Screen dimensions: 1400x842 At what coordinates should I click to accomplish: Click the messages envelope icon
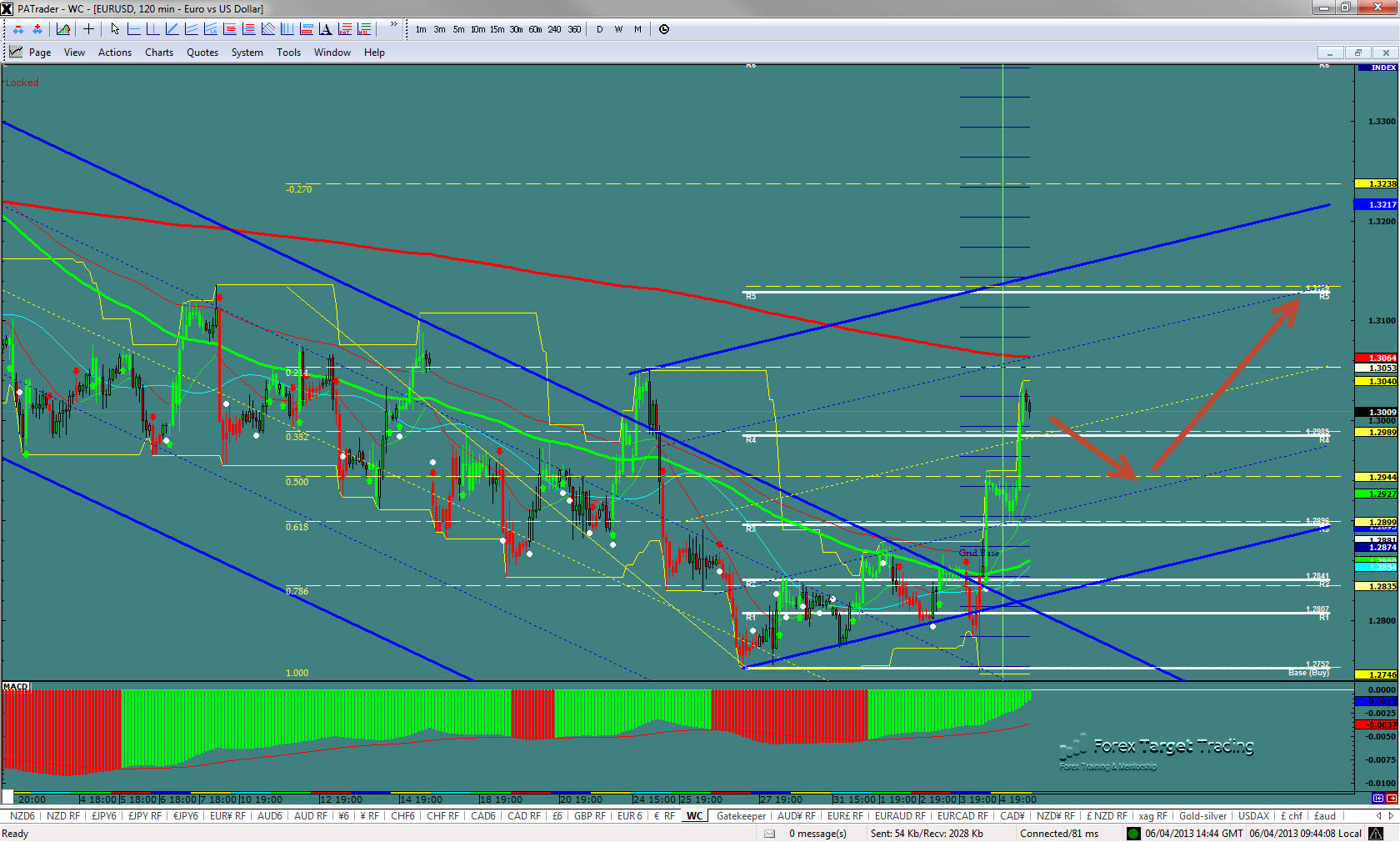pyautogui.click(x=770, y=834)
